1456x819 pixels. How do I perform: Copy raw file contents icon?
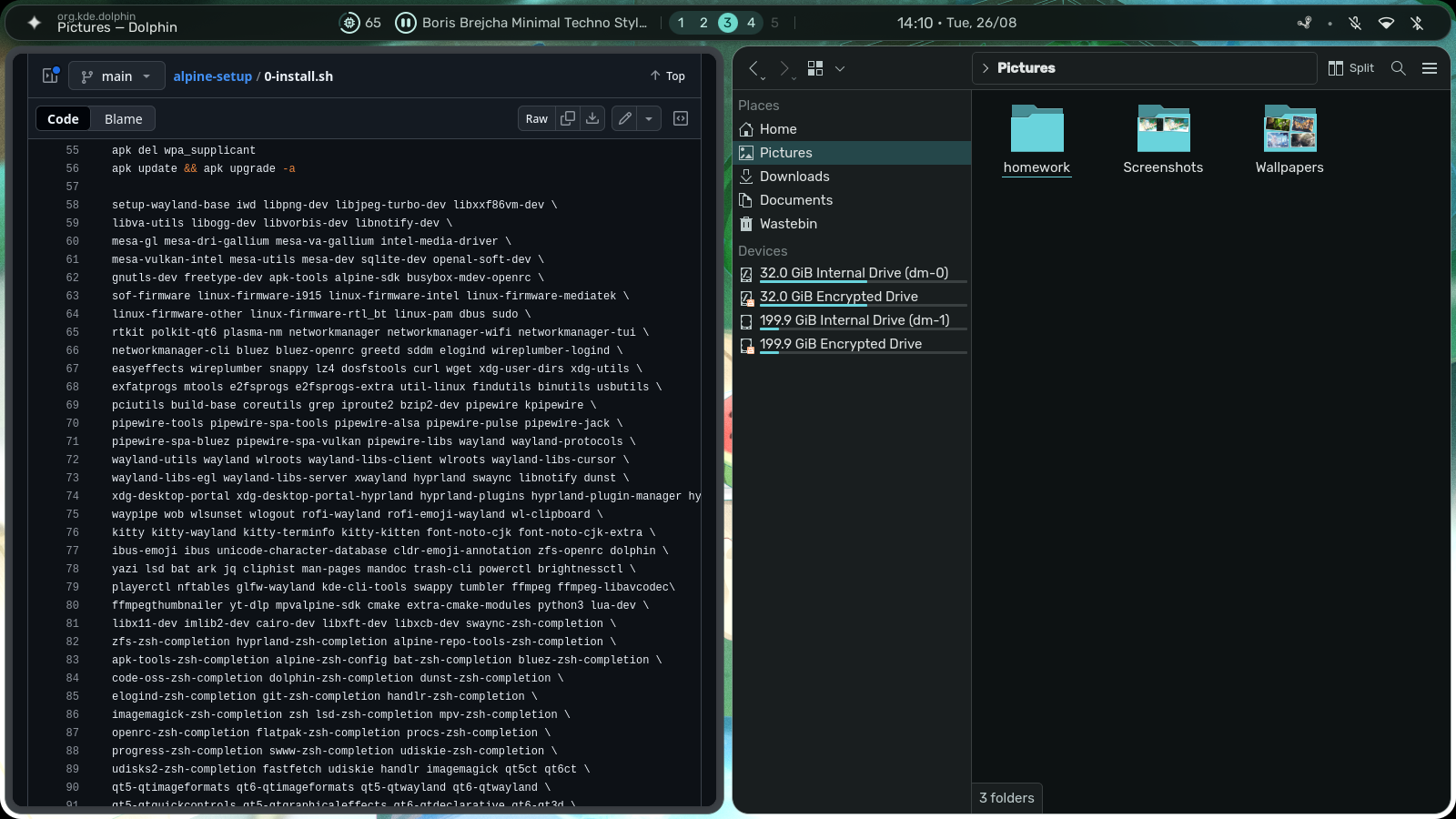[x=568, y=118]
